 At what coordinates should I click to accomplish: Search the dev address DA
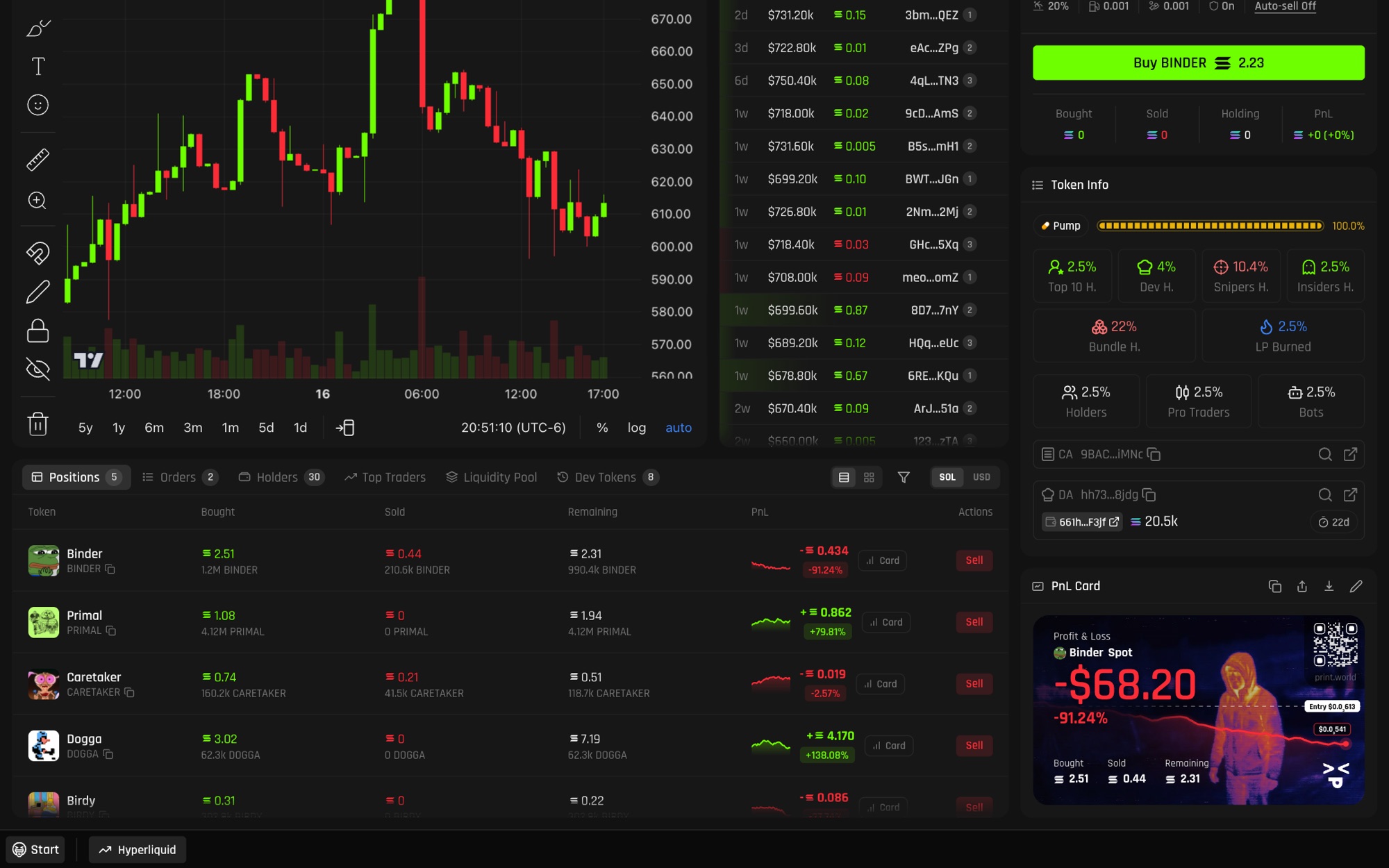[x=1325, y=494]
